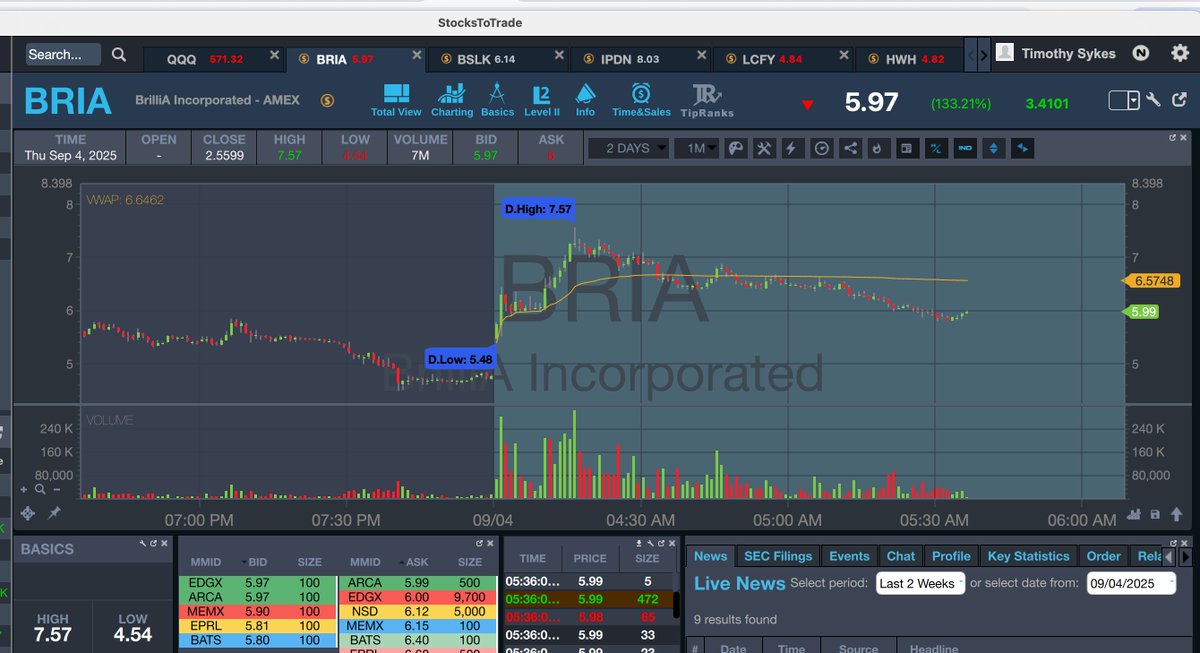Click the flame icon in chart toolbar
Viewport: 1200px width, 653px height.
point(878,148)
